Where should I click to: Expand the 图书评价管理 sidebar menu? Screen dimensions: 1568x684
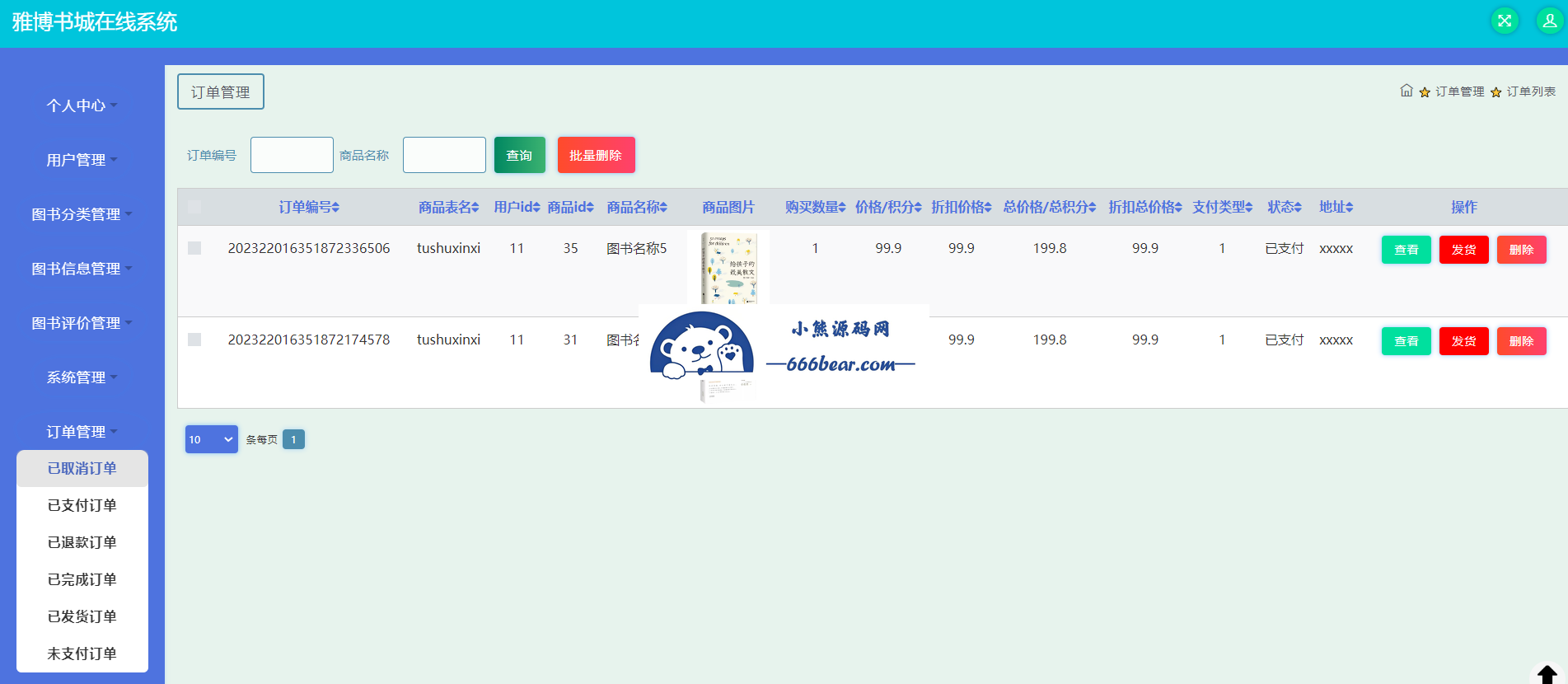[82, 323]
